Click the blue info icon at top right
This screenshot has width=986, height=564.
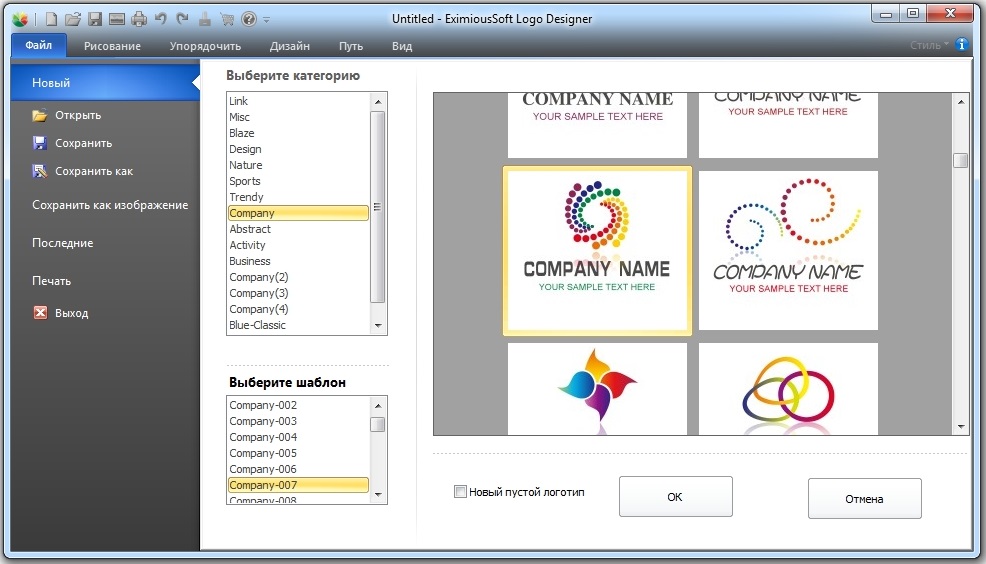(x=961, y=44)
